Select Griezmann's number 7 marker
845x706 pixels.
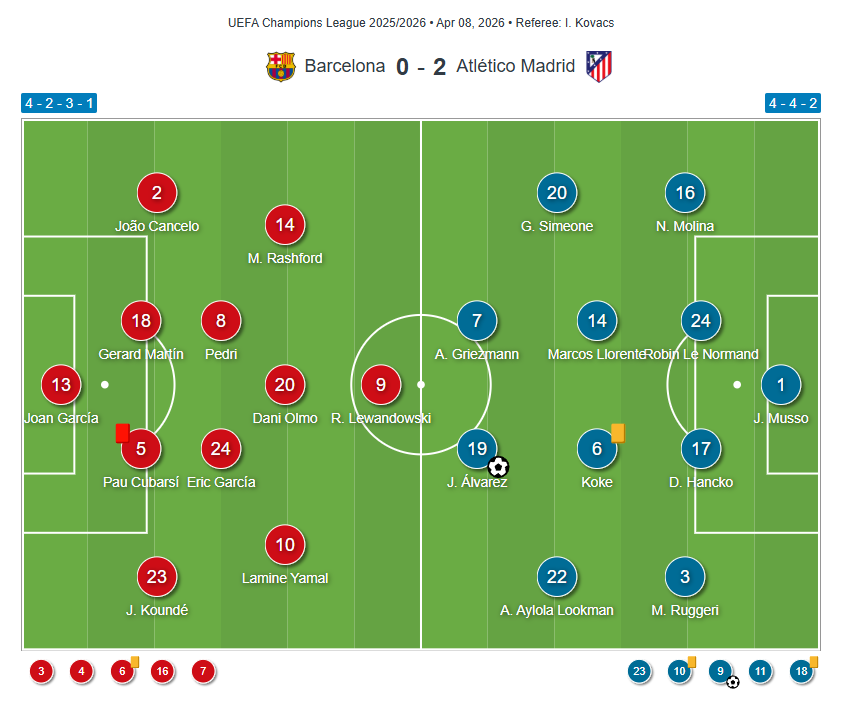point(477,320)
